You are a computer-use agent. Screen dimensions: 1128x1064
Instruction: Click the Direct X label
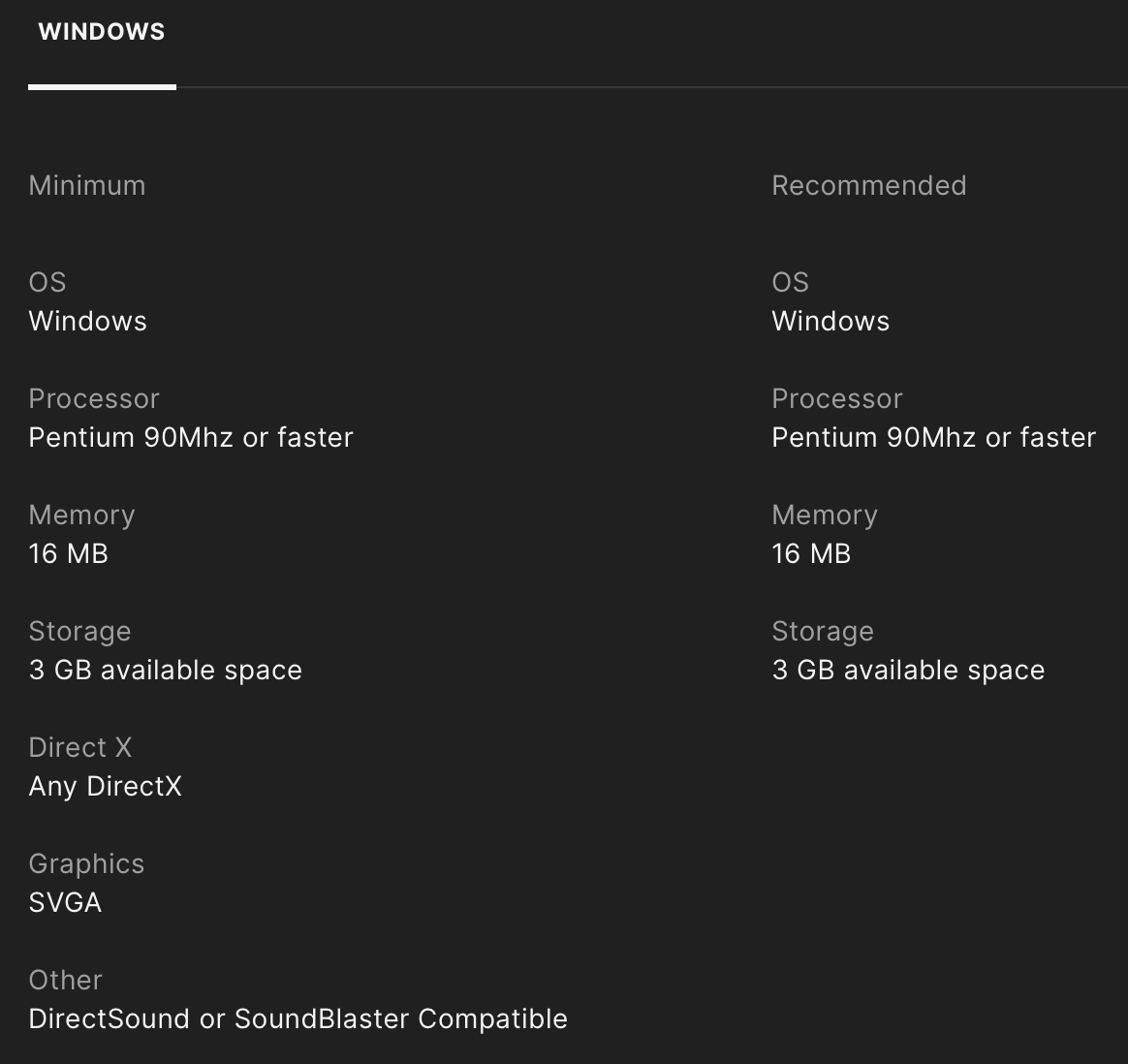[x=80, y=747]
